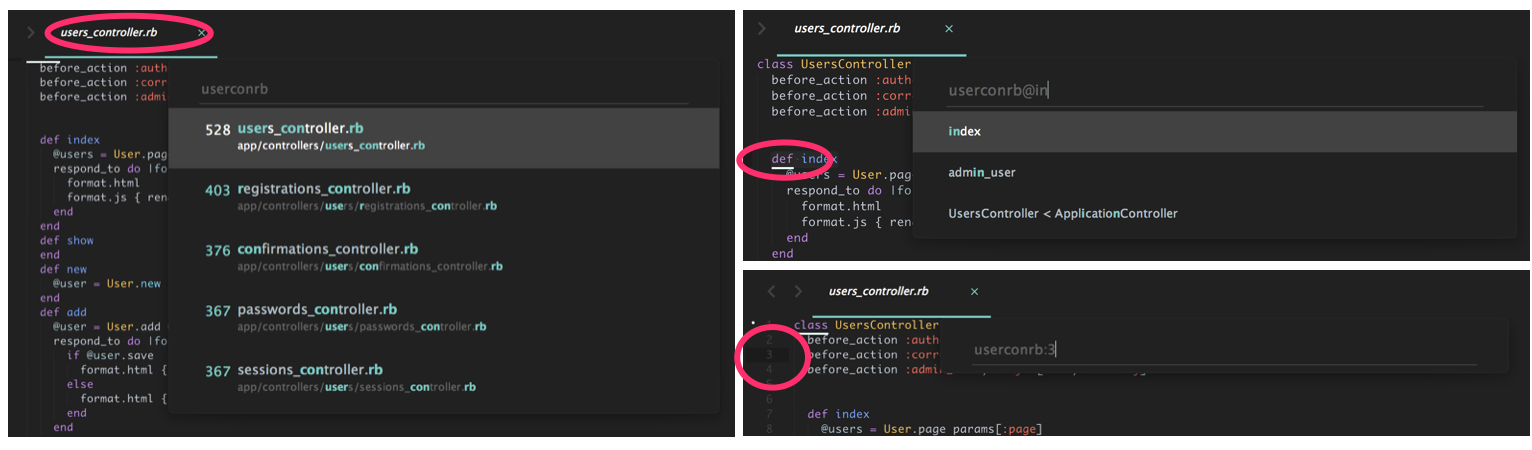Close the users_controller.rb tab in the bottom-right panel
The height and width of the screenshot is (450, 1532).
(x=974, y=292)
